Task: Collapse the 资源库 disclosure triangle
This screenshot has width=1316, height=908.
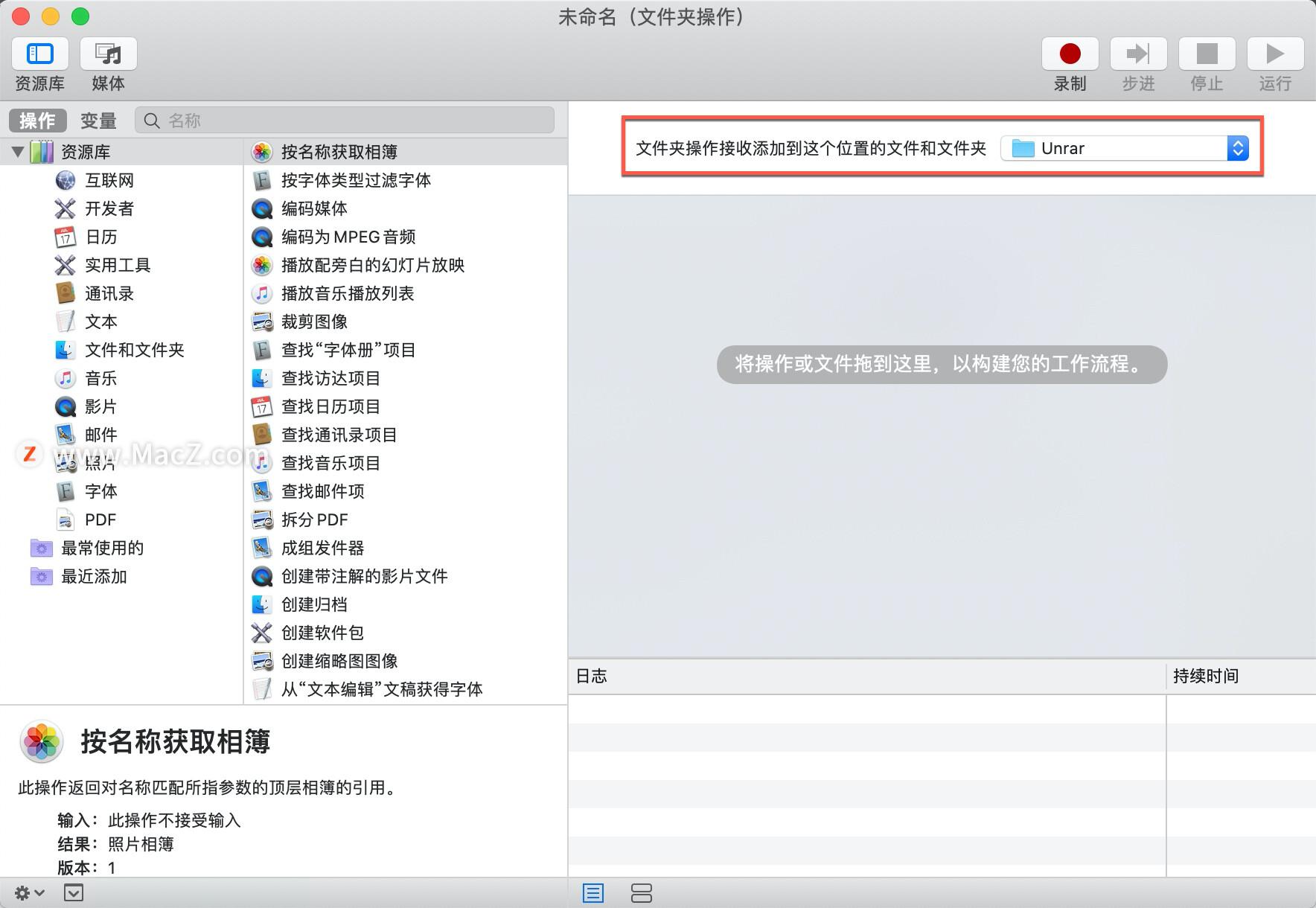Action: click(x=16, y=151)
